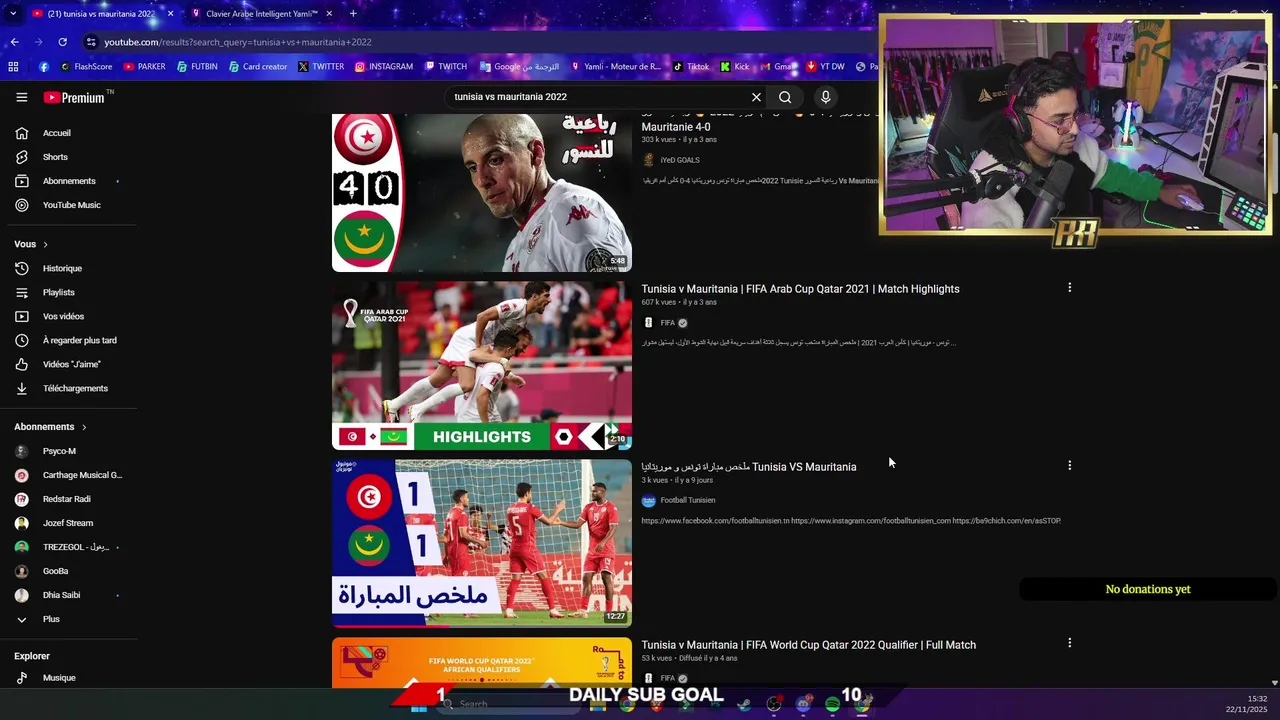Open the Kick bookmark
This screenshot has height=720, width=1280.
pyautogui.click(x=734, y=67)
